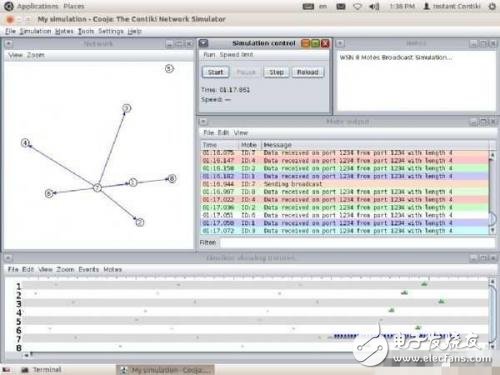Screen dimensions: 500x375
Task: Click the Mote output vertical scrollbar
Action: point(492,193)
